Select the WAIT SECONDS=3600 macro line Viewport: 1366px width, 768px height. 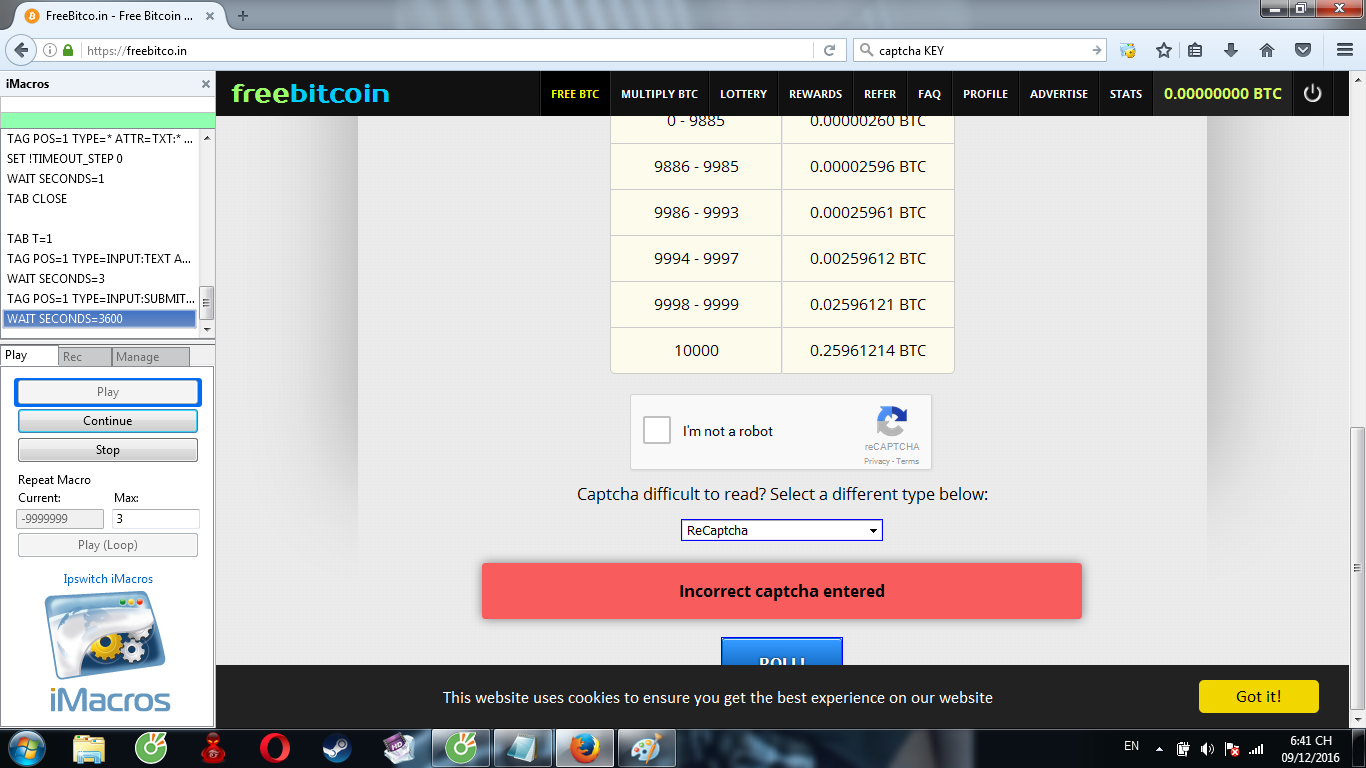100,319
